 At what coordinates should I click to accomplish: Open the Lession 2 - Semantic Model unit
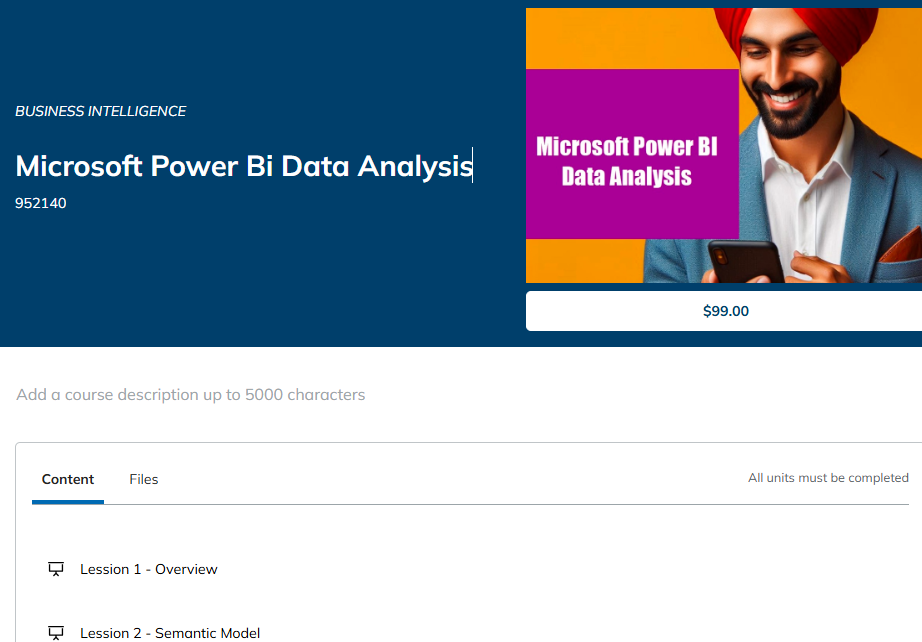[170, 633]
